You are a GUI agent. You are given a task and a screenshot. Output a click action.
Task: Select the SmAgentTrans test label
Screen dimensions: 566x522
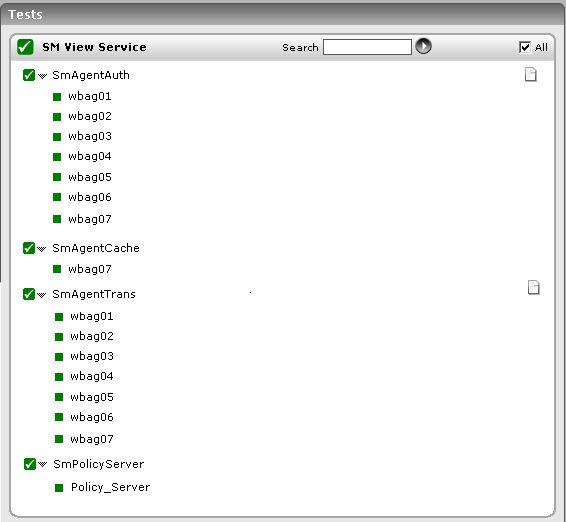(94, 294)
